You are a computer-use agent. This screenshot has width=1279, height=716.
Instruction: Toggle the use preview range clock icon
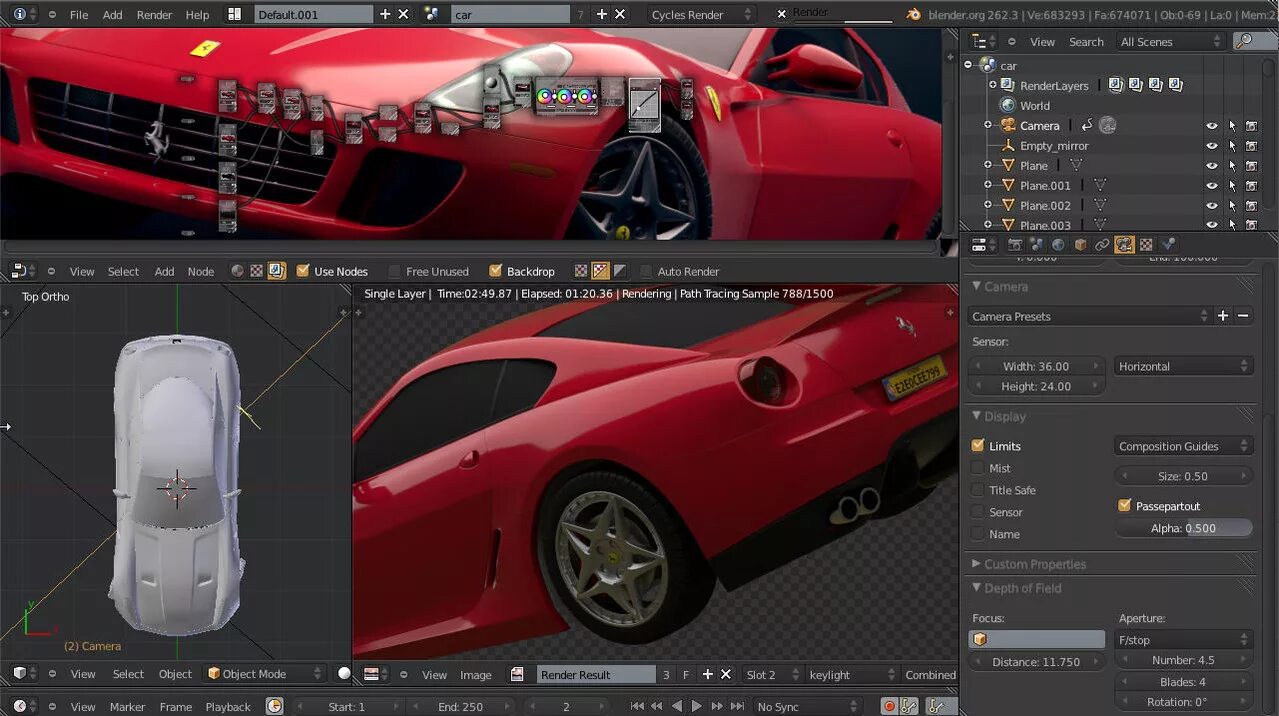click(274, 706)
